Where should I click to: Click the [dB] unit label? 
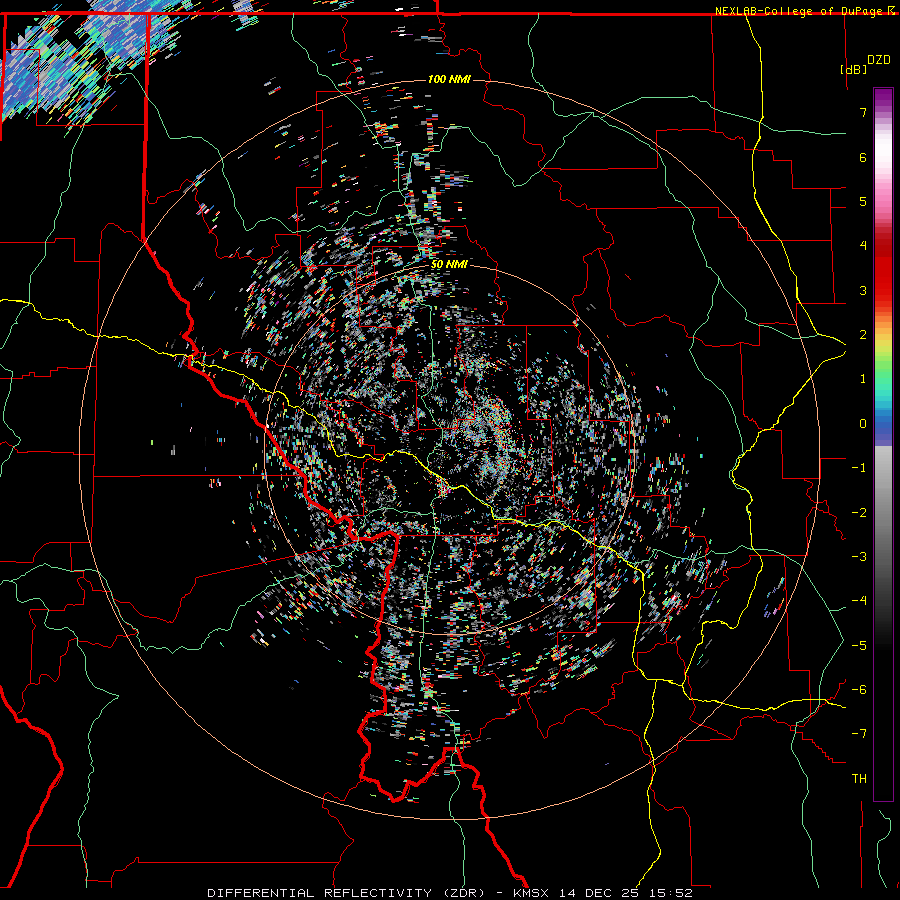pyautogui.click(x=854, y=69)
